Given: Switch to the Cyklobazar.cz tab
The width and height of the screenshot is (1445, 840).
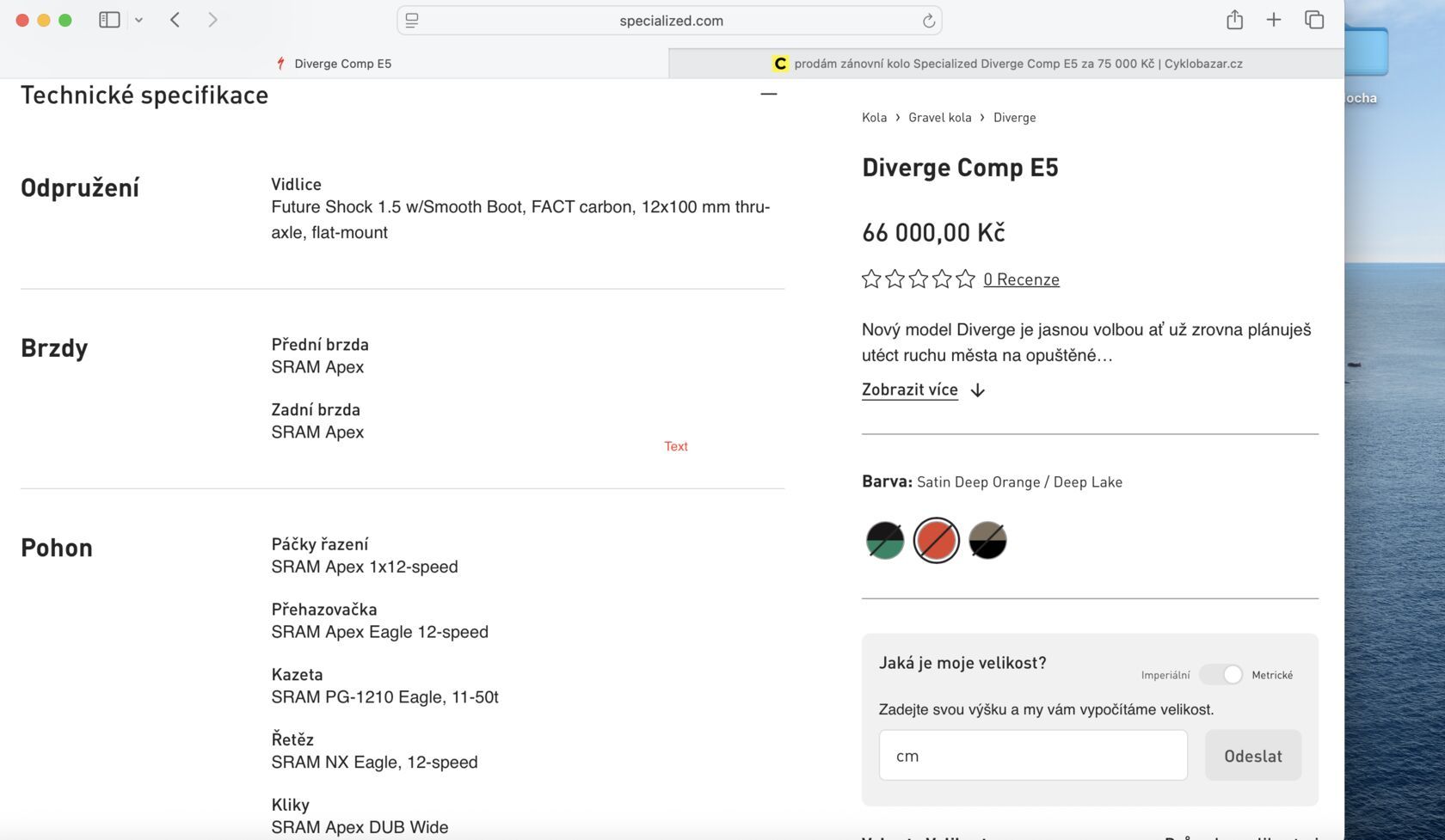Looking at the screenshot, I should 1006,64.
